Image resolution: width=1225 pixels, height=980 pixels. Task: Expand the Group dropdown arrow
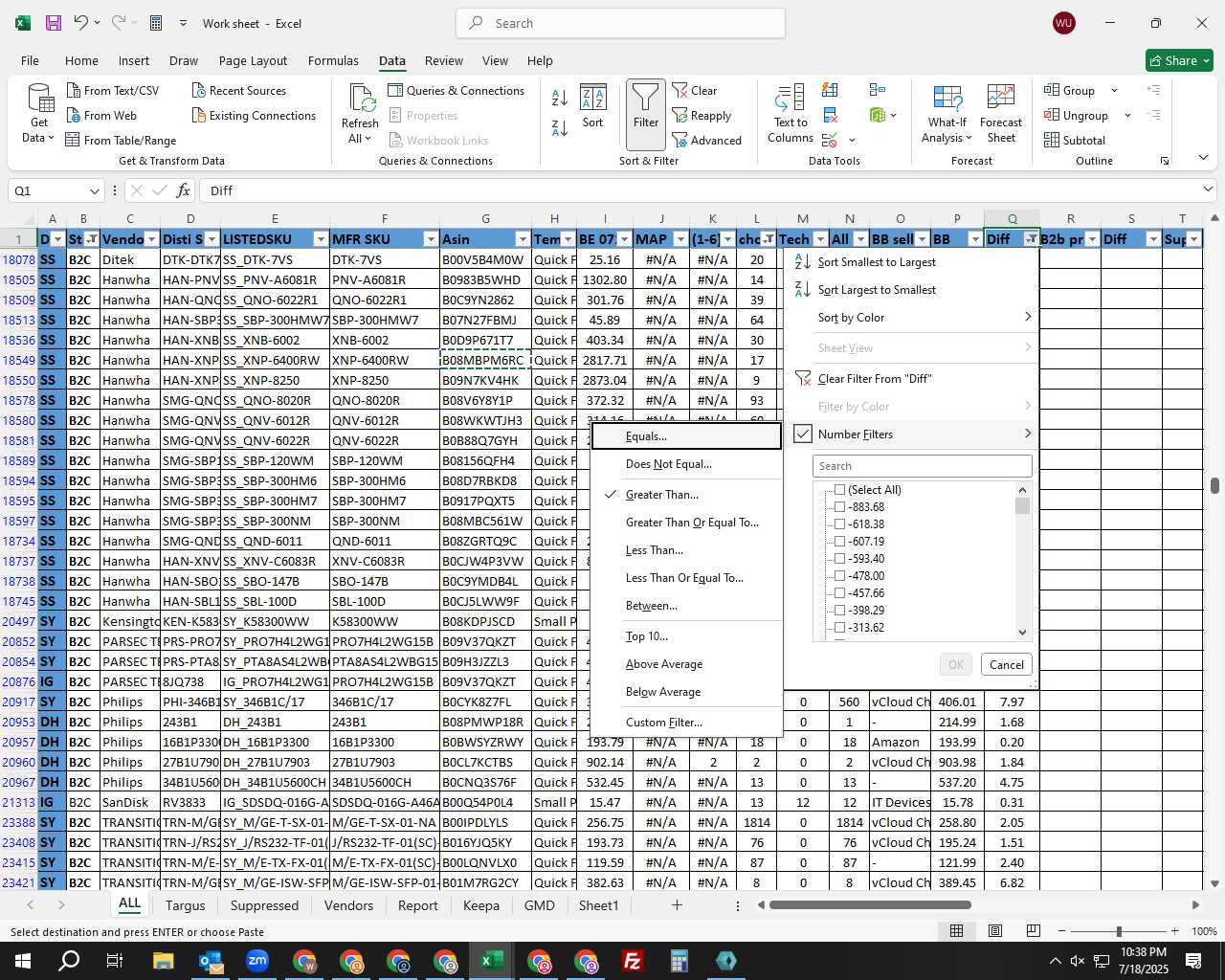click(x=1114, y=90)
